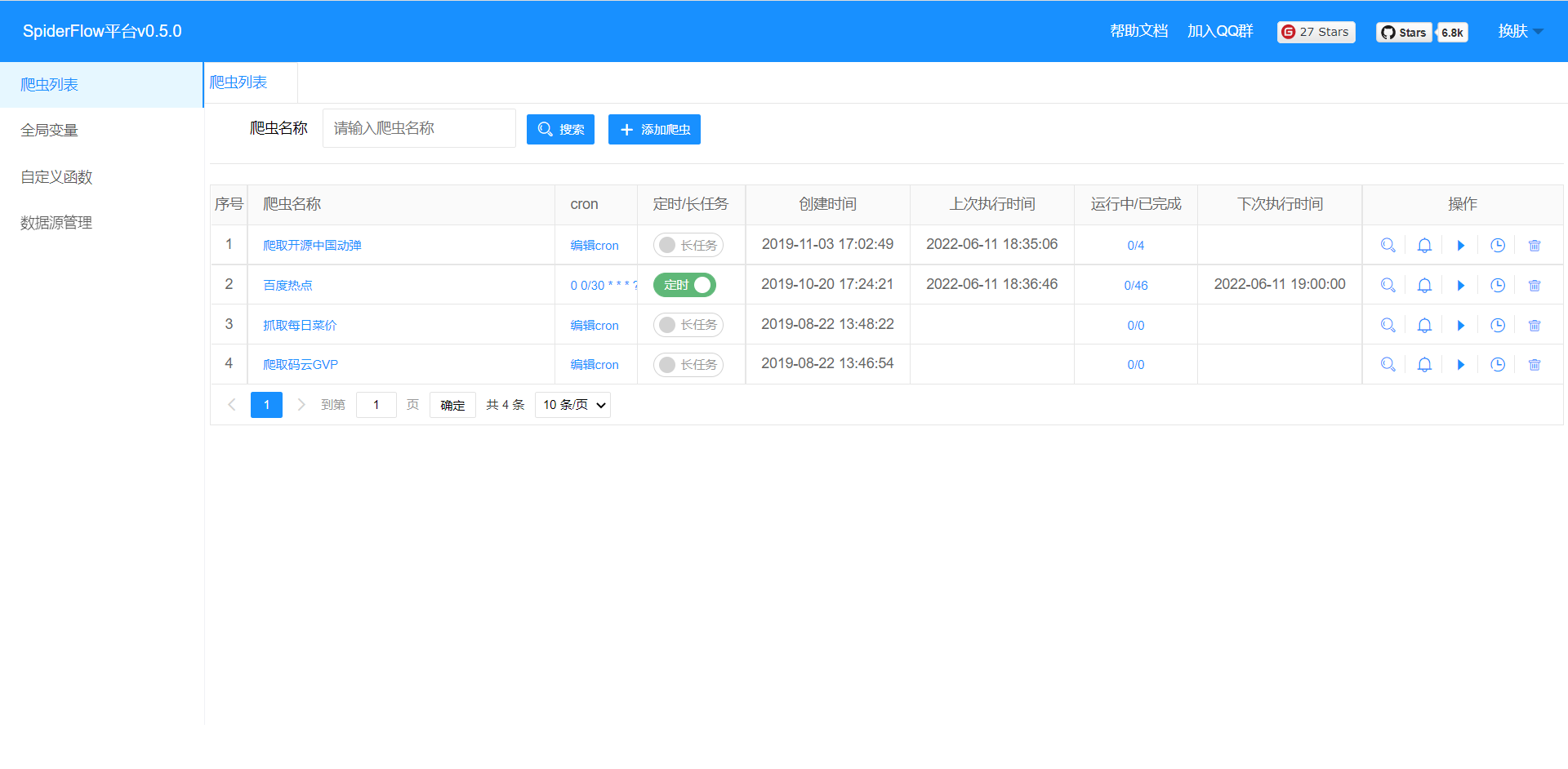This screenshot has width=1568, height=769.
Task: Open the clock history icon for 爬取码云GVP
Action: (1497, 365)
